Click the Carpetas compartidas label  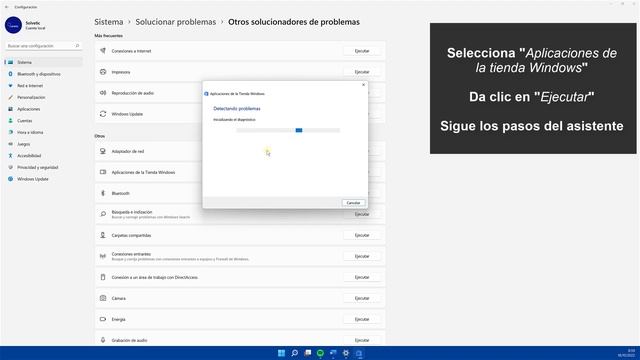131,235
